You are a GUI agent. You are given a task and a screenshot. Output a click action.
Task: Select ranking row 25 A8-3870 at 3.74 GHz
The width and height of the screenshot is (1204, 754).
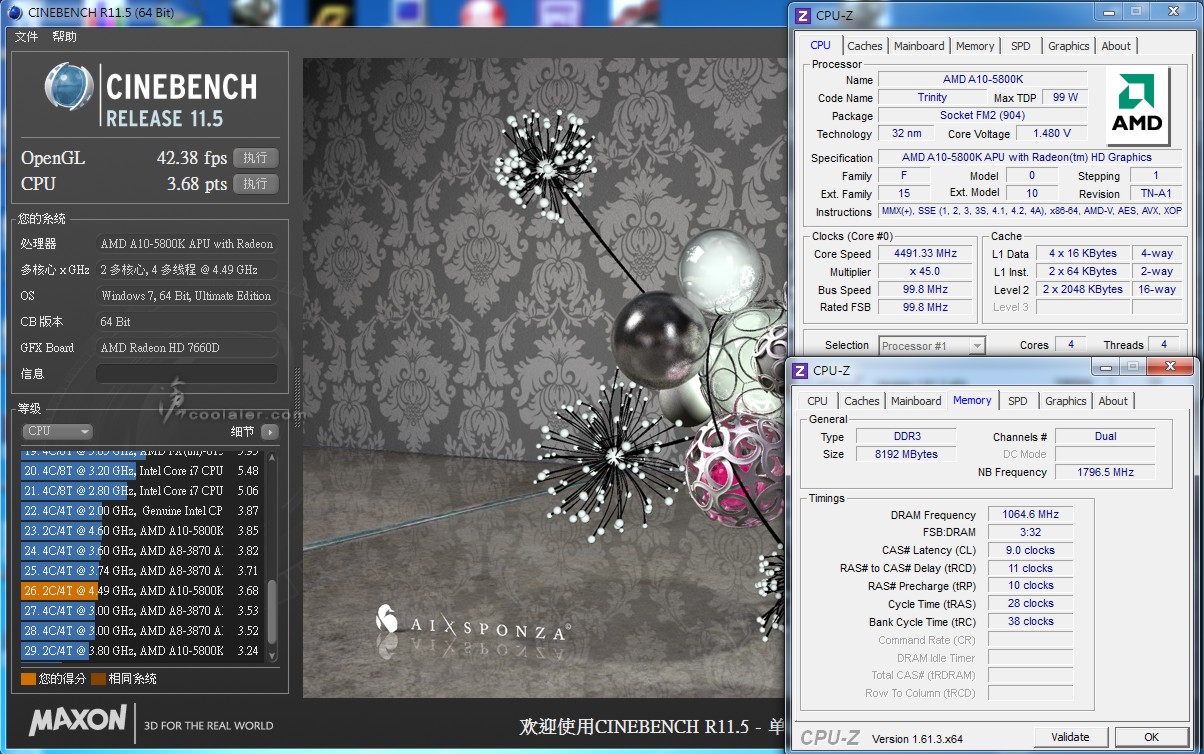(142, 571)
